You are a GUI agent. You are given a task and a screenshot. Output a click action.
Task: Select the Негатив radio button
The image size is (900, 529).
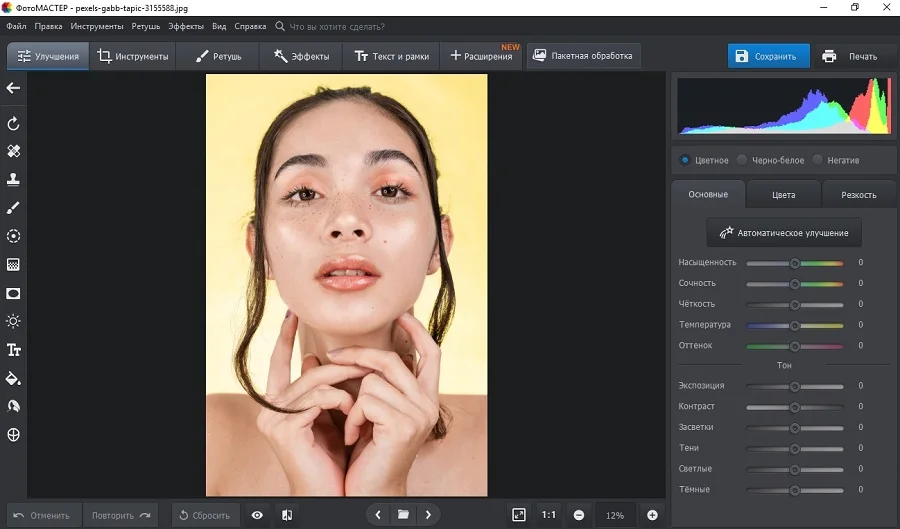(817, 160)
